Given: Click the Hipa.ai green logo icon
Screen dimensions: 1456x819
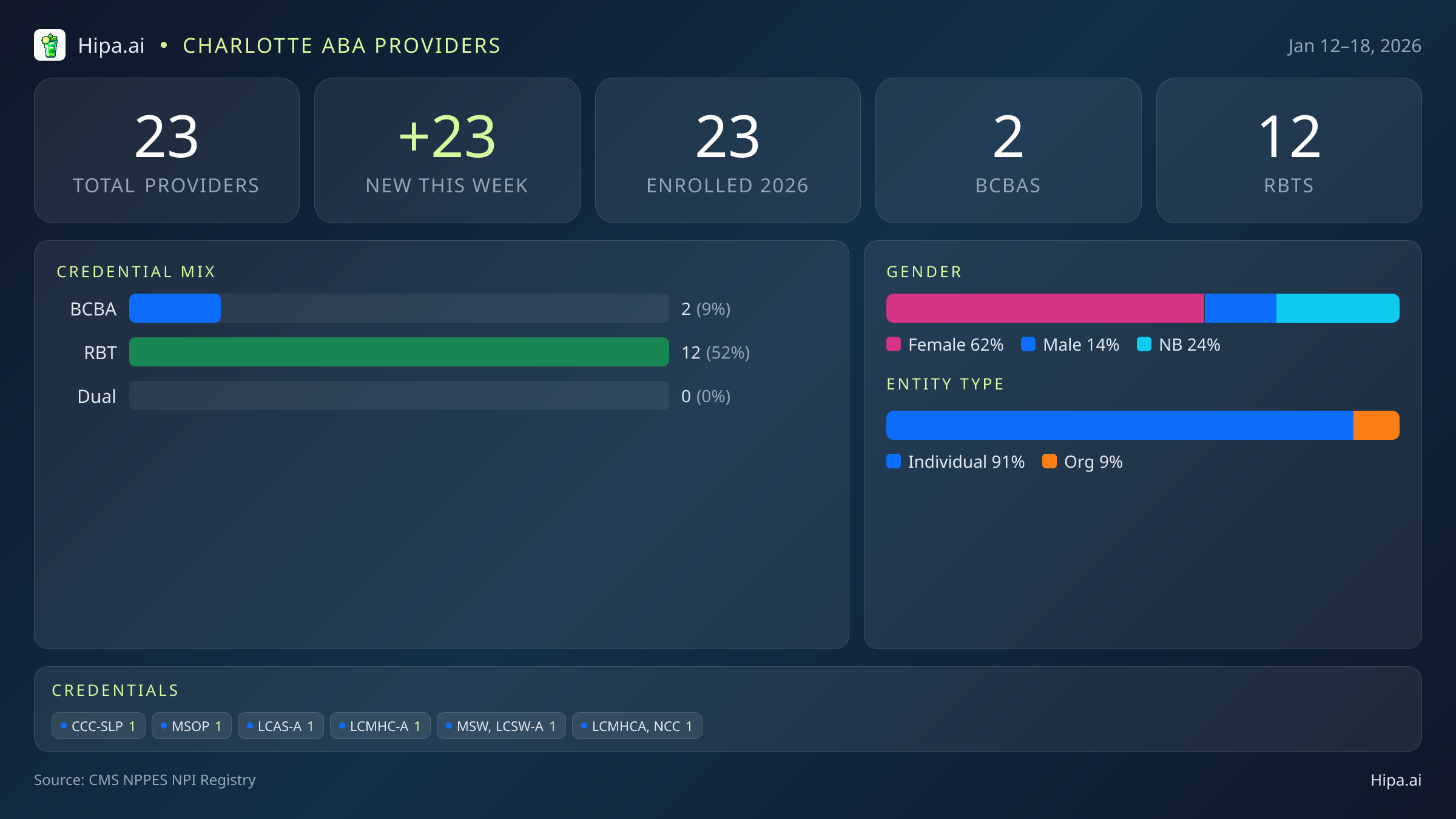Looking at the screenshot, I should (x=50, y=45).
